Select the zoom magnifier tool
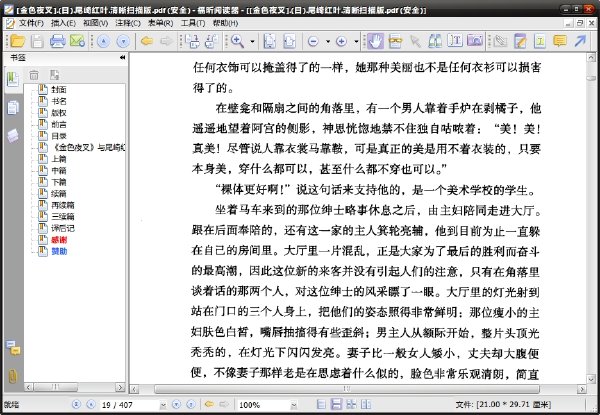This screenshot has height=415, width=600. (237, 41)
